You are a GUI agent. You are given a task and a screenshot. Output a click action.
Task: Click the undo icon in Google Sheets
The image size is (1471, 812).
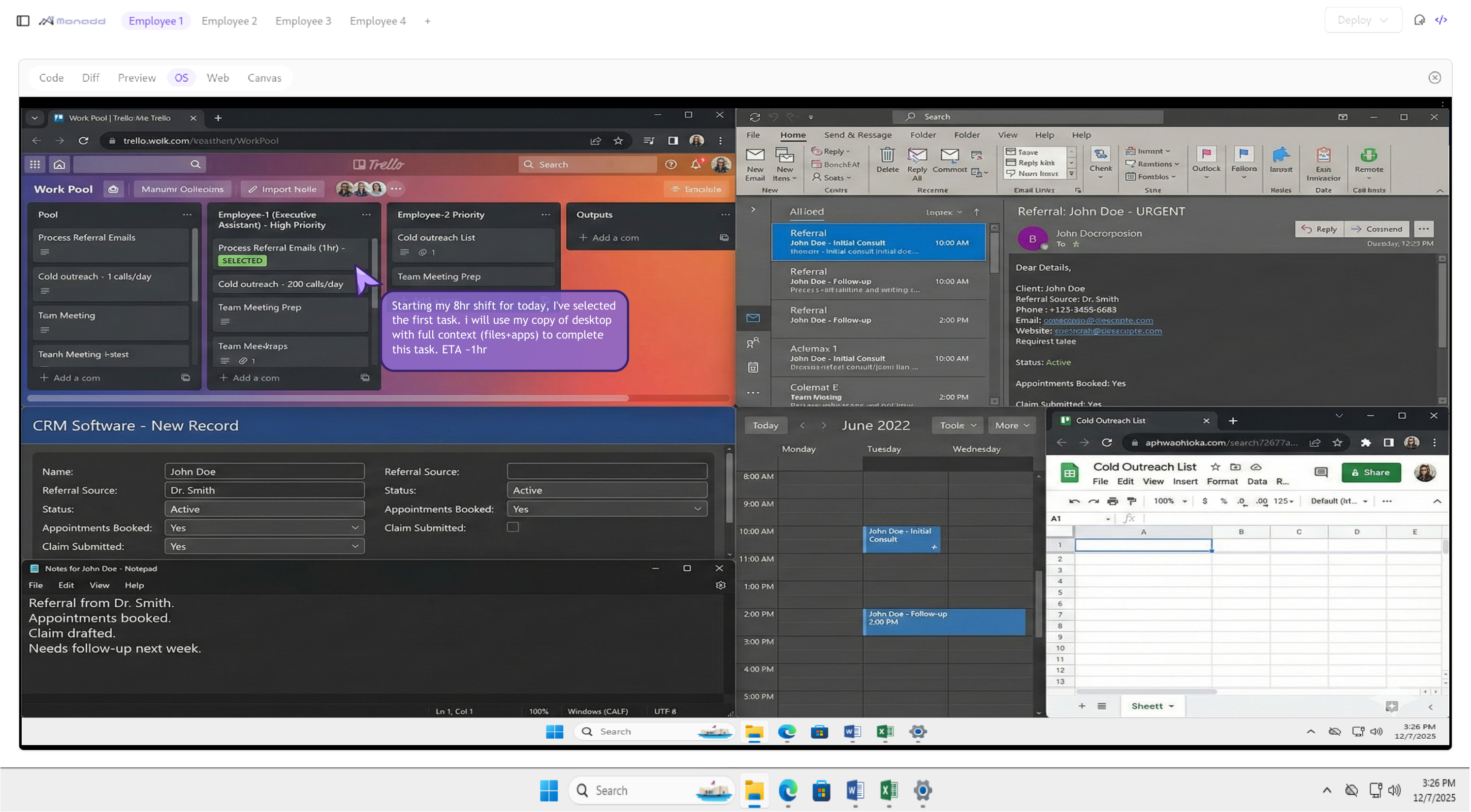[x=1074, y=501]
